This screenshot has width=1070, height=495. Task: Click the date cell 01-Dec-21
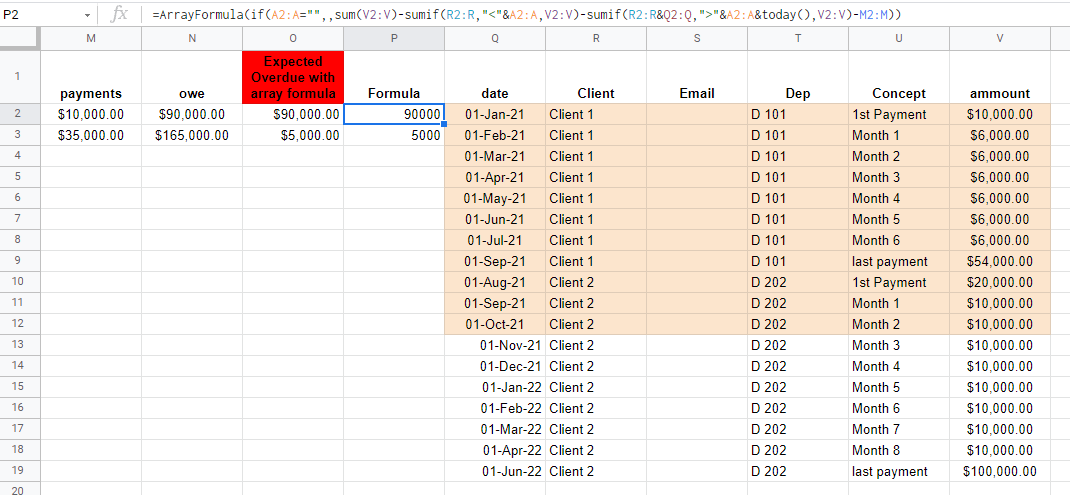point(495,366)
